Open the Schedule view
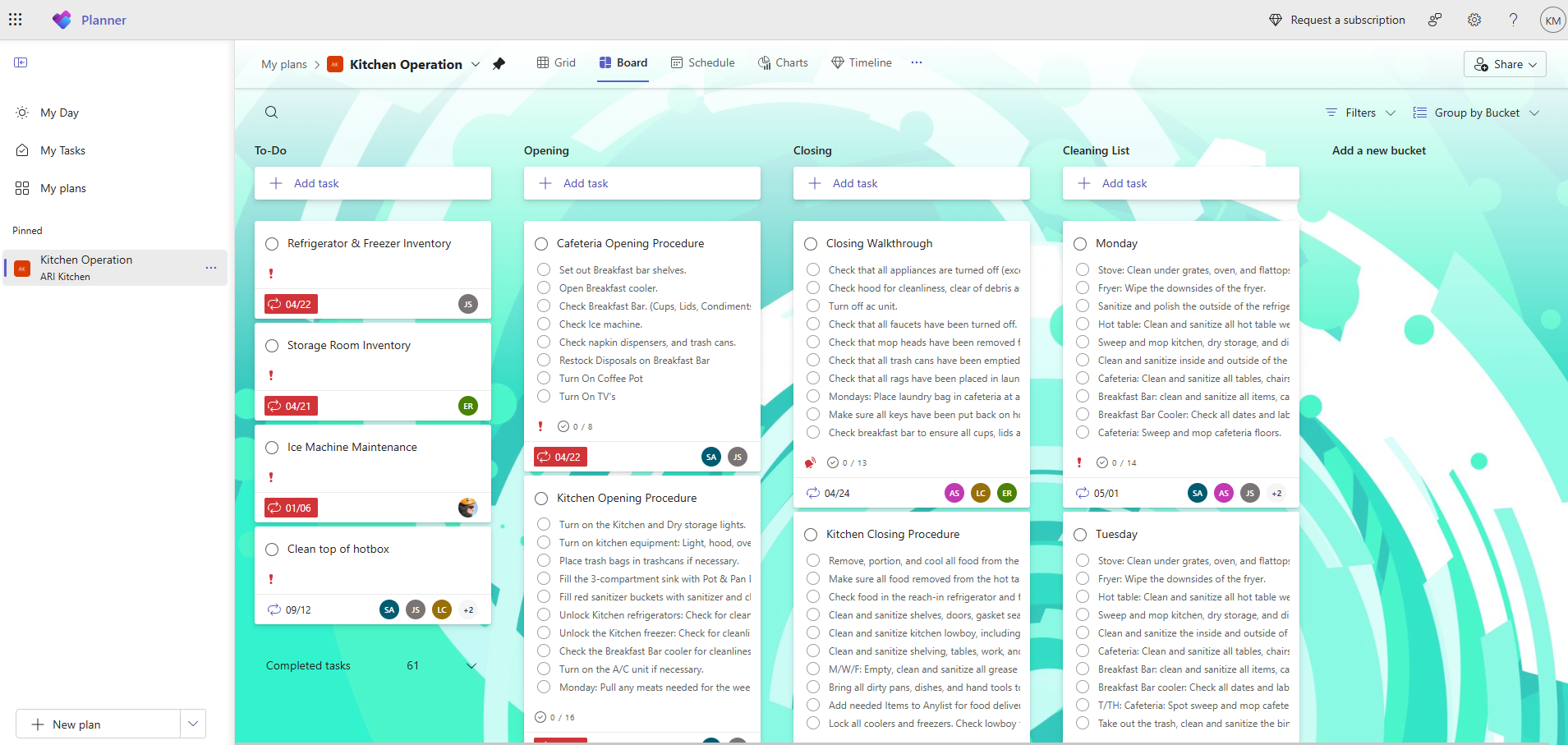 coord(702,62)
